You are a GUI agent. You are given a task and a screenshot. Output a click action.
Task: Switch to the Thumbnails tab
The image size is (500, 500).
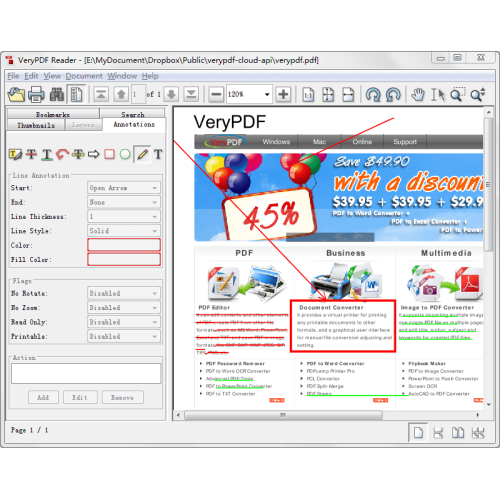click(x=36, y=125)
